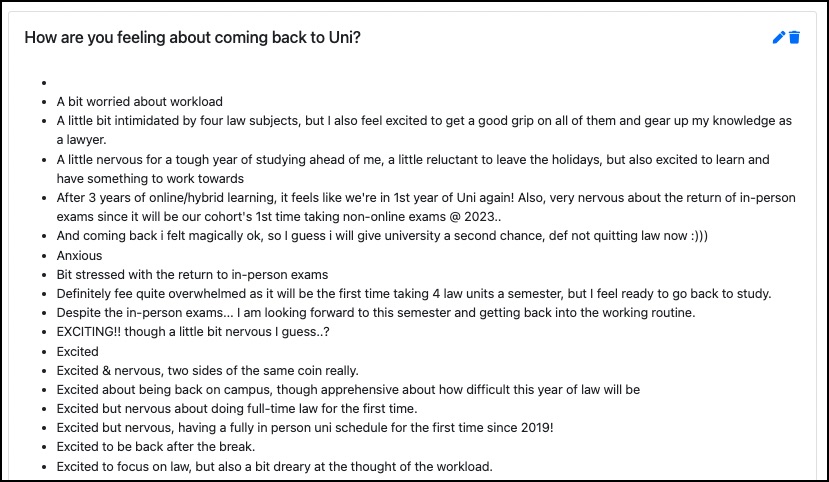Select 'Bit stressed with the return' response

pos(192,275)
